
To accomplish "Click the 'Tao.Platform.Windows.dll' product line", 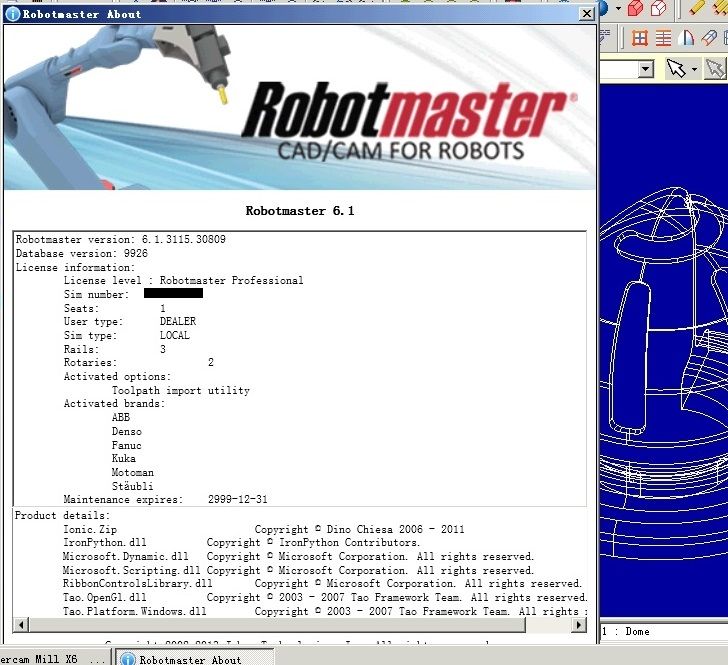I will tap(325, 611).
